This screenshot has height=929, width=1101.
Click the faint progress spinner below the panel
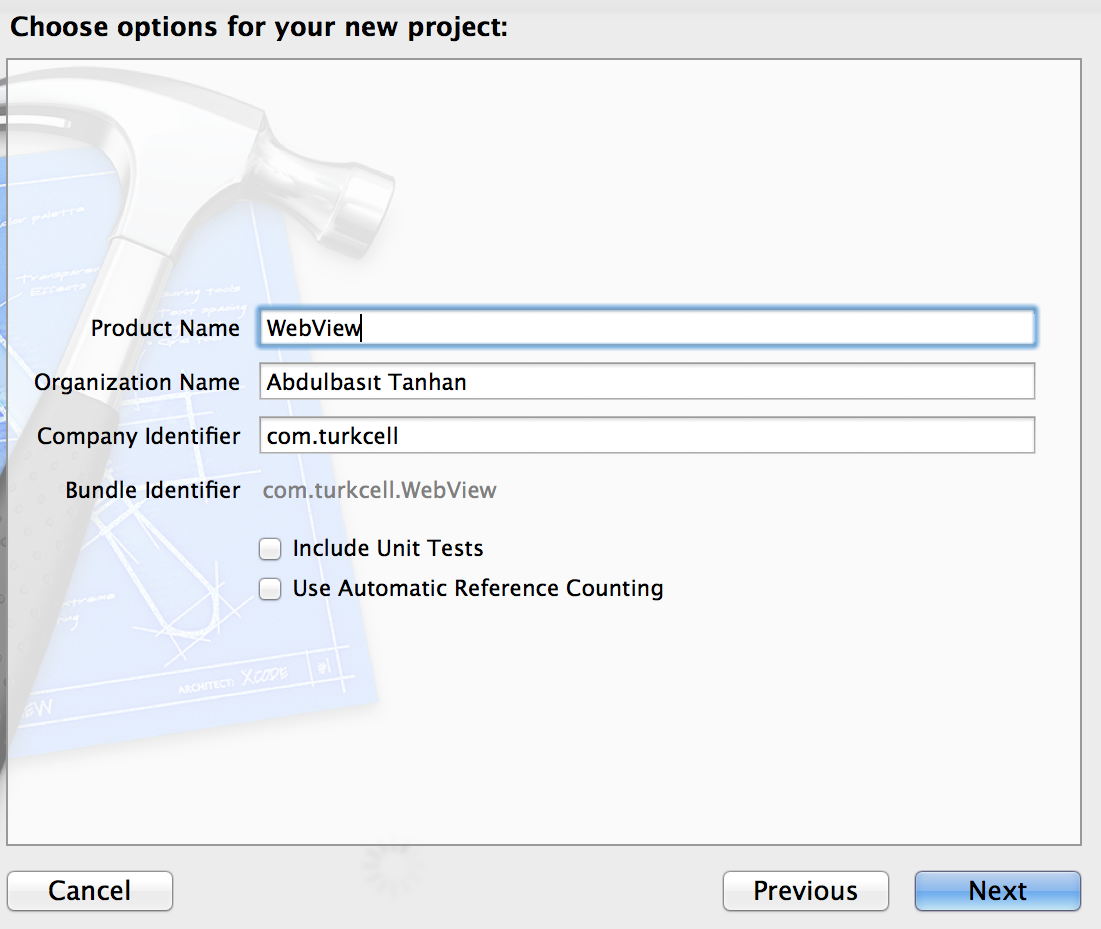point(393,867)
